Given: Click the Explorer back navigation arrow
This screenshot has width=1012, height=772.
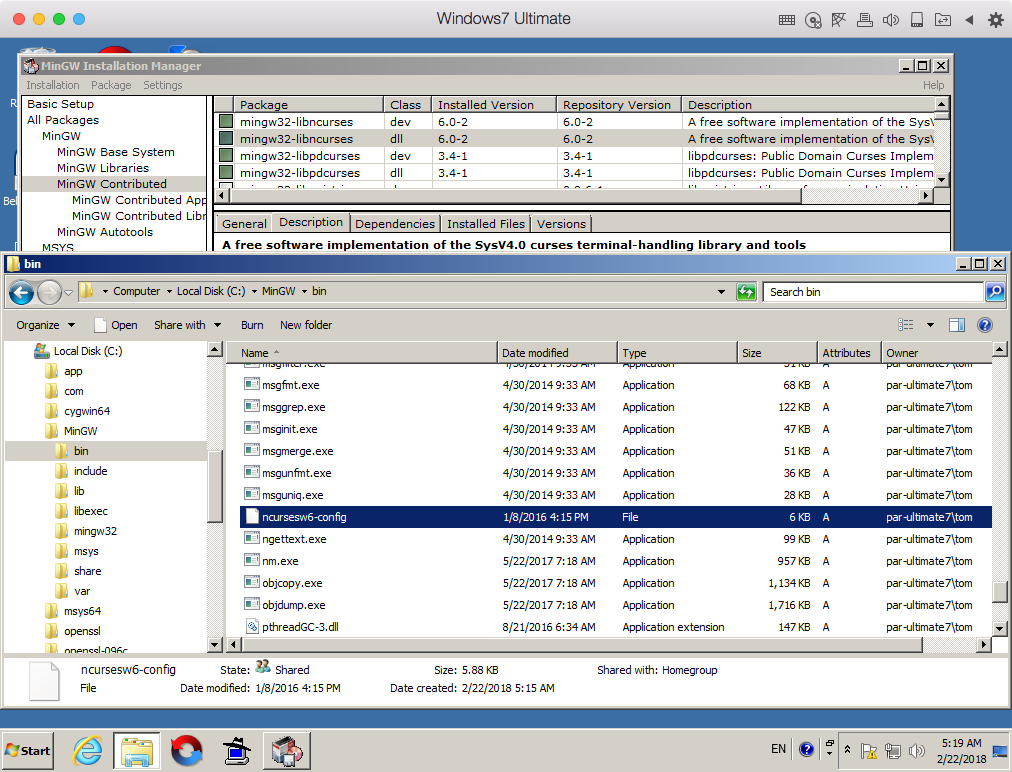Looking at the screenshot, I should (x=21, y=292).
